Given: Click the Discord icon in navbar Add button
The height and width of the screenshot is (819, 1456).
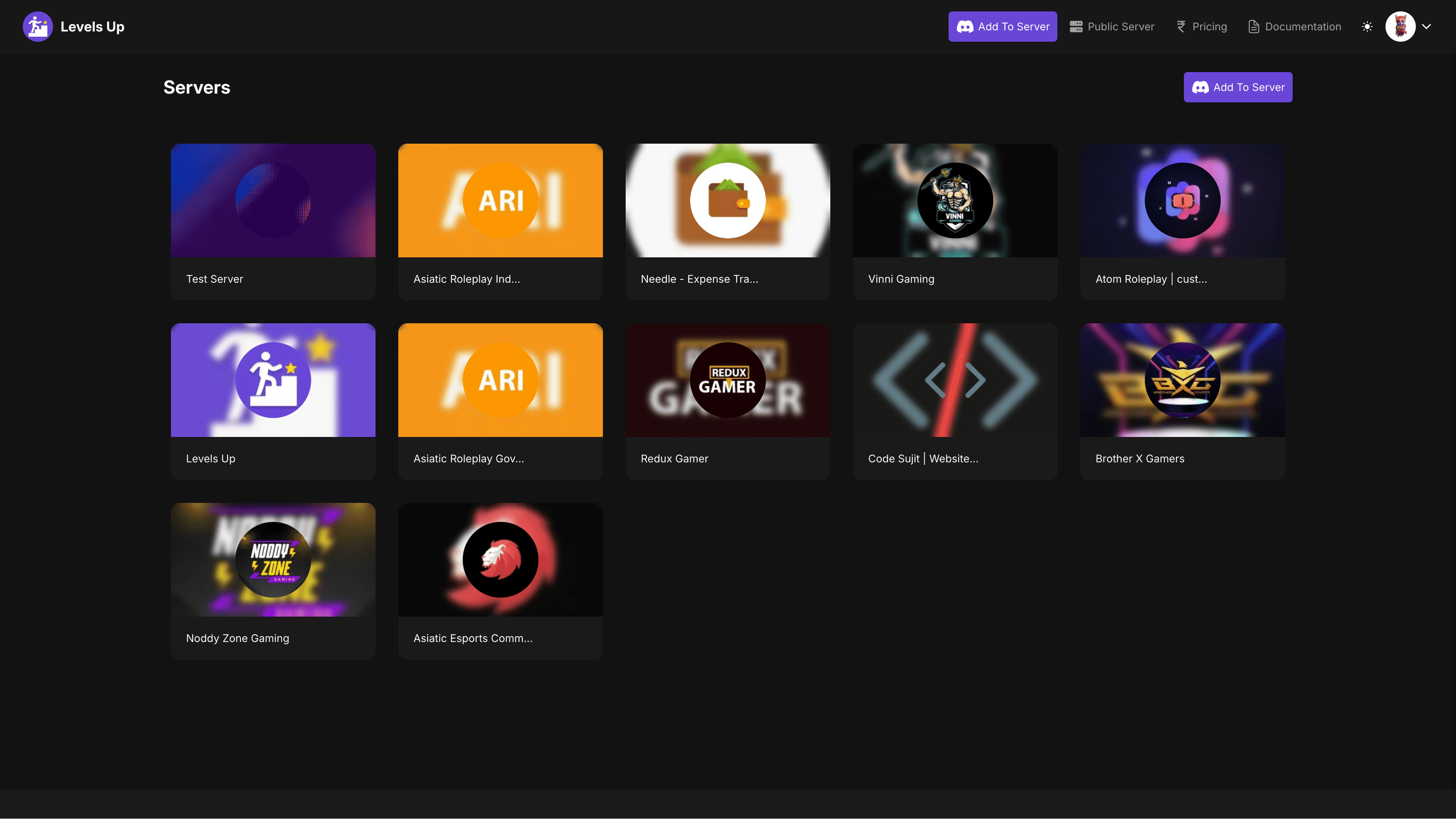Looking at the screenshot, I should [965, 27].
